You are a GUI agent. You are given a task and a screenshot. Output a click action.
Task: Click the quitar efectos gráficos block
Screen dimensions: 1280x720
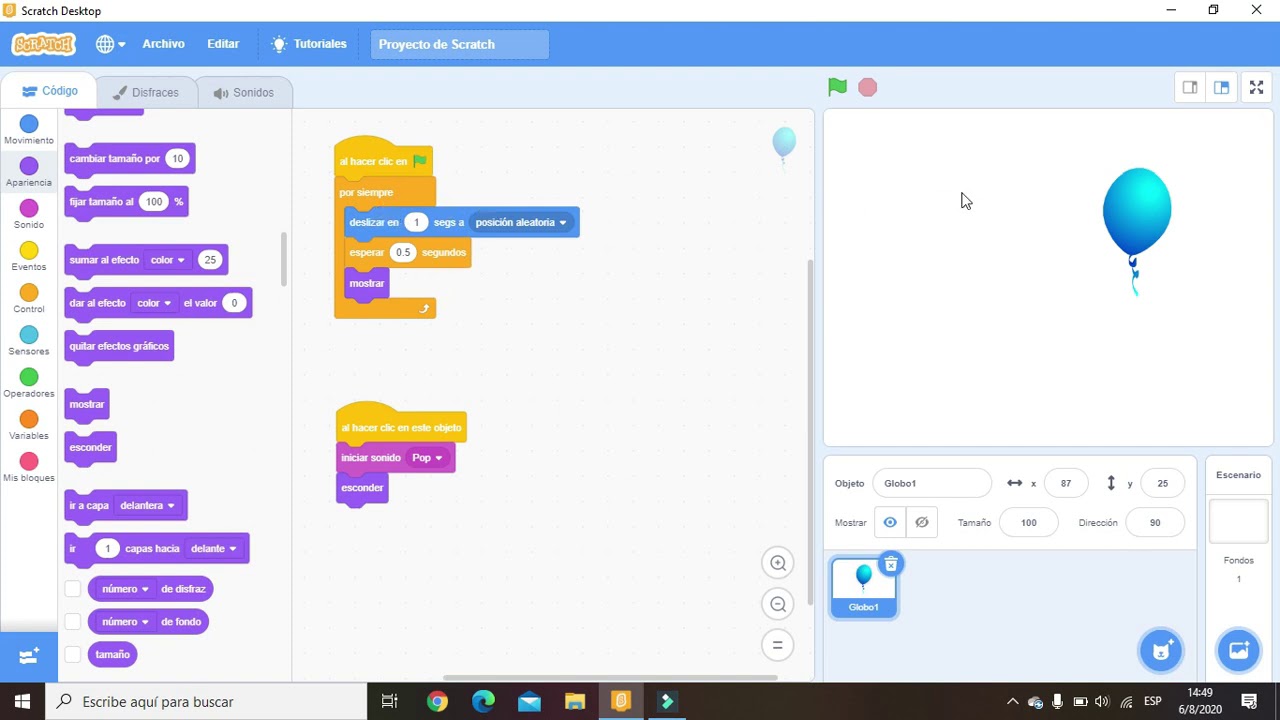119,346
